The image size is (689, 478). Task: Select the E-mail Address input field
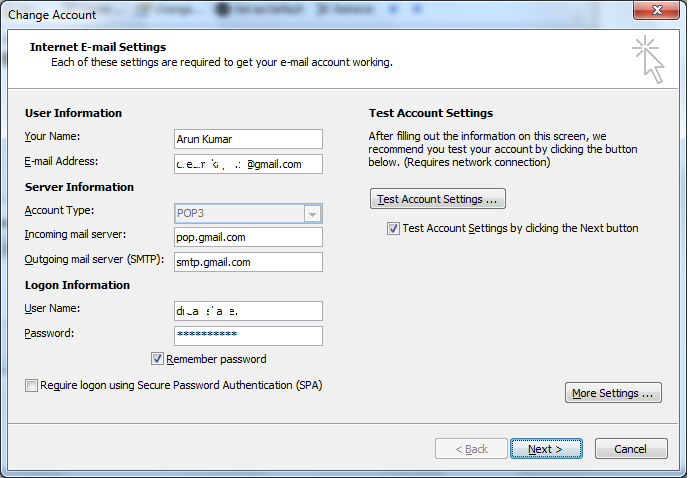248,164
